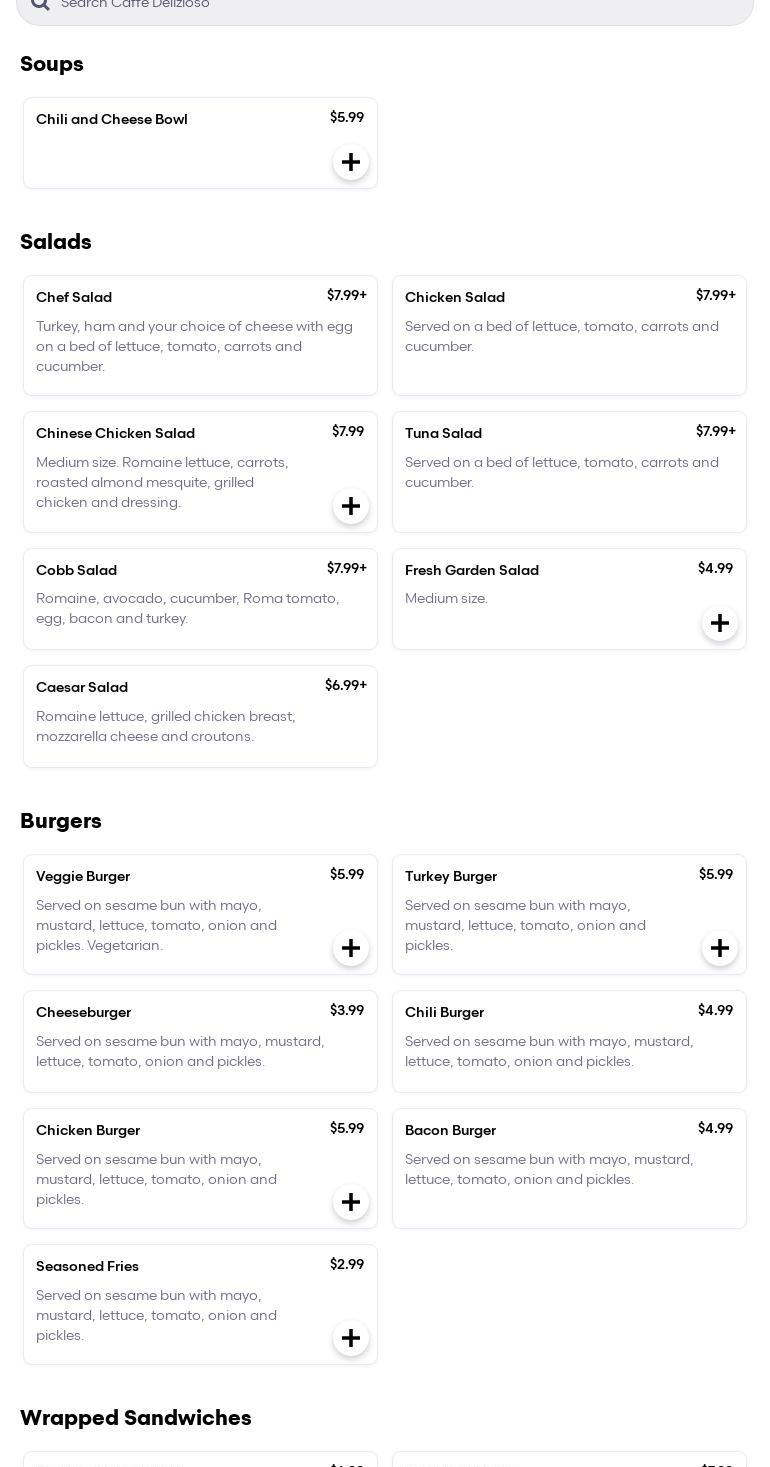Add Turkey Burger with plus icon

coord(720,948)
